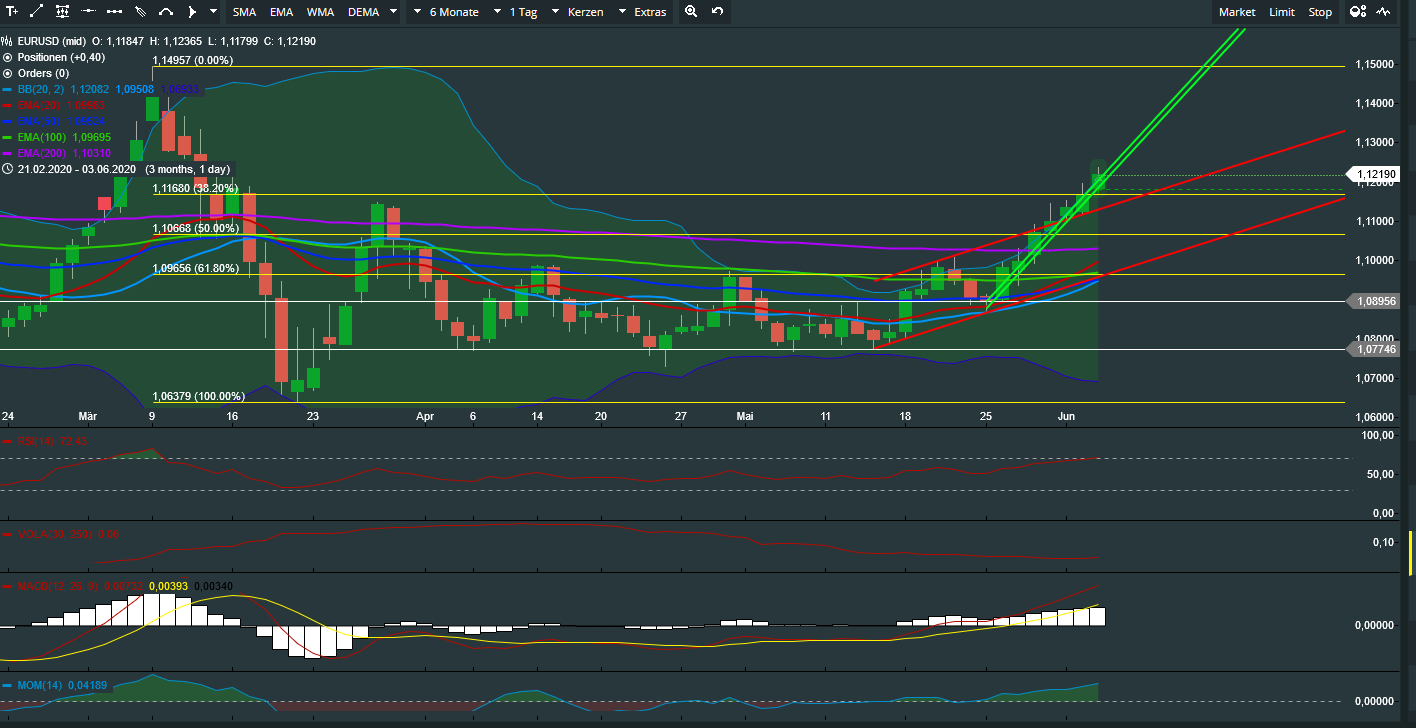The height and width of the screenshot is (728, 1416).
Task: Open the 1 Tag interval dropdown
Action: point(514,12)
